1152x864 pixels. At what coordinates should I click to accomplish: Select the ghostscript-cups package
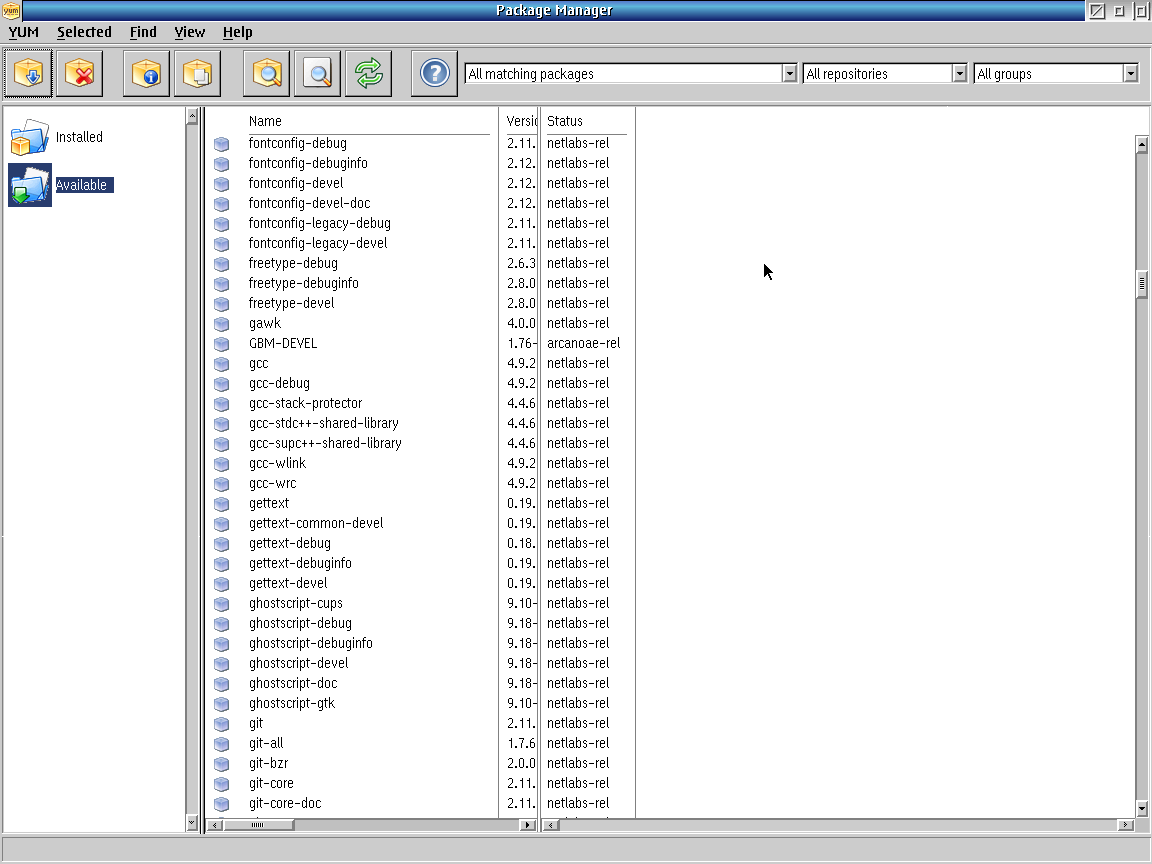pos(295,603)
